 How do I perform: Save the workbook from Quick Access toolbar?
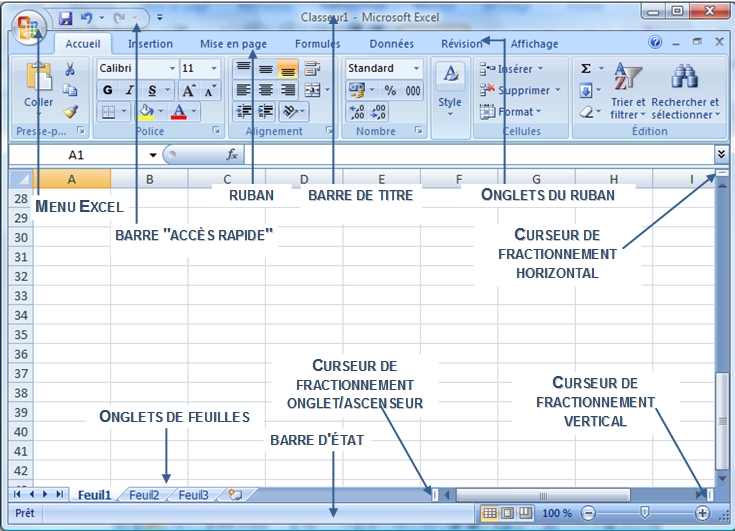pos(65,18)
